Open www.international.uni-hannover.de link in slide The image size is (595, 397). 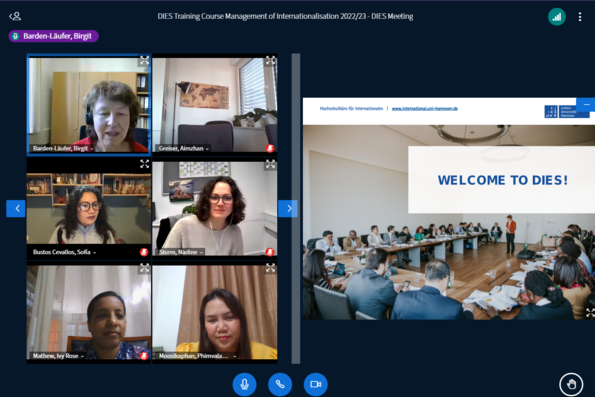425,109
